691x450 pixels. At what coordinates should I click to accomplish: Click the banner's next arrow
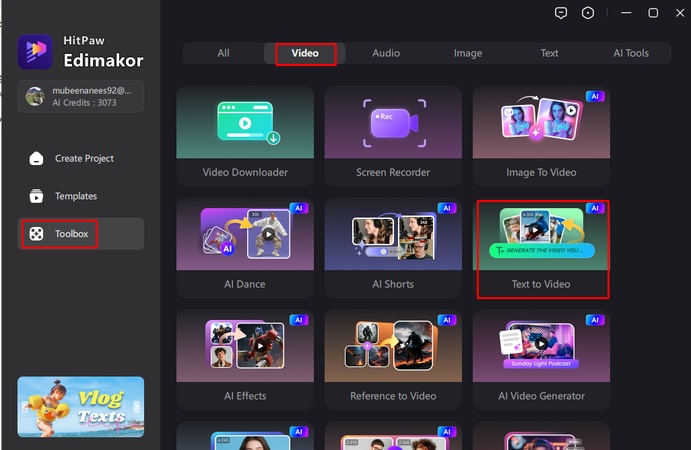[x=137, y=407]
